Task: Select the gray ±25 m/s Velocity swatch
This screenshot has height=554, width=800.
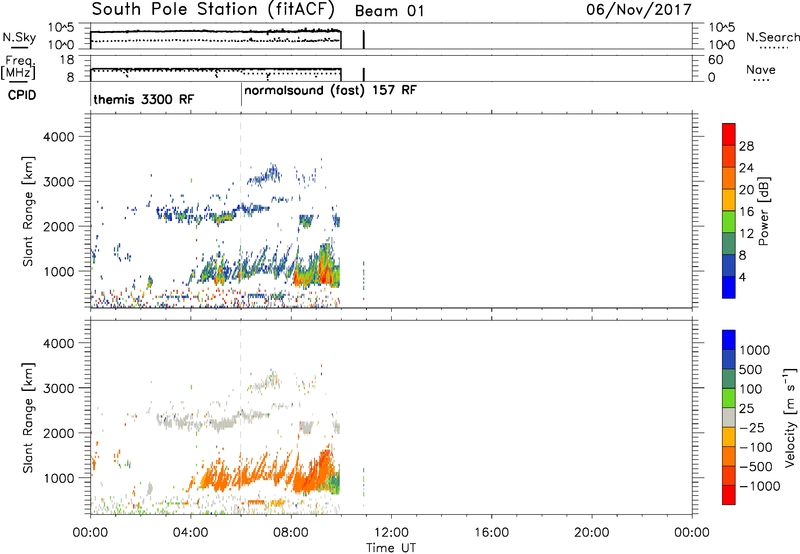Action: coord(729,418)
